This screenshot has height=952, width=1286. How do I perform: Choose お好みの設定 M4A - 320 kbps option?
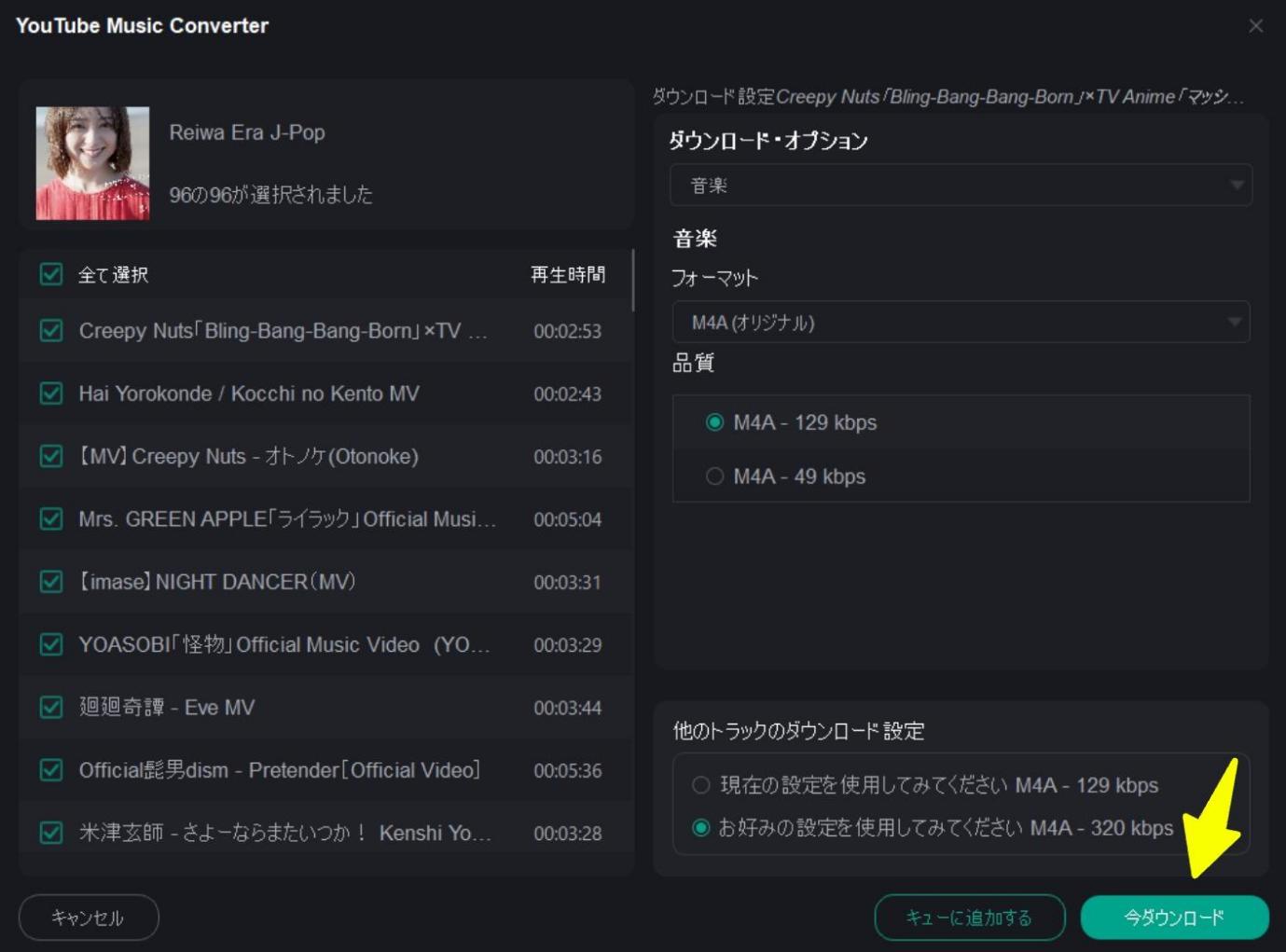[x=701, y=827]
